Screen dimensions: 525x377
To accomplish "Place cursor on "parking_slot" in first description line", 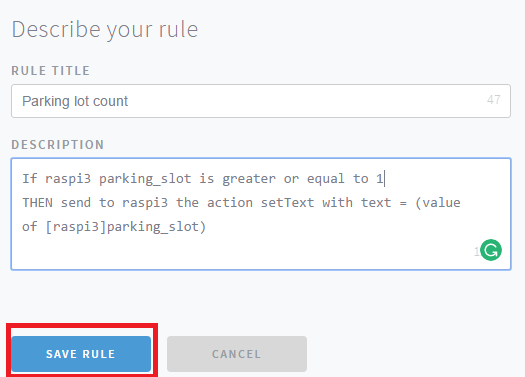I will (x=145, y=179).
